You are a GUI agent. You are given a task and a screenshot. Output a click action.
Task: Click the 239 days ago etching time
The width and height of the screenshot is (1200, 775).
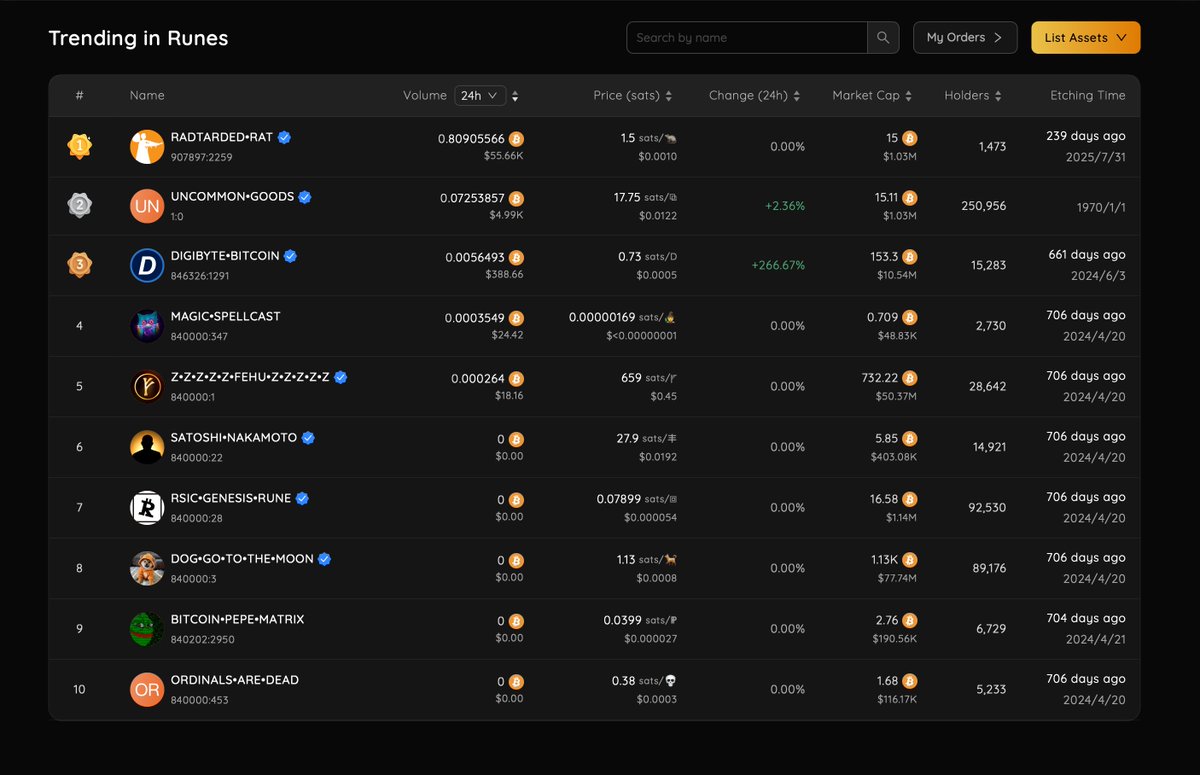click(1086, 136)
